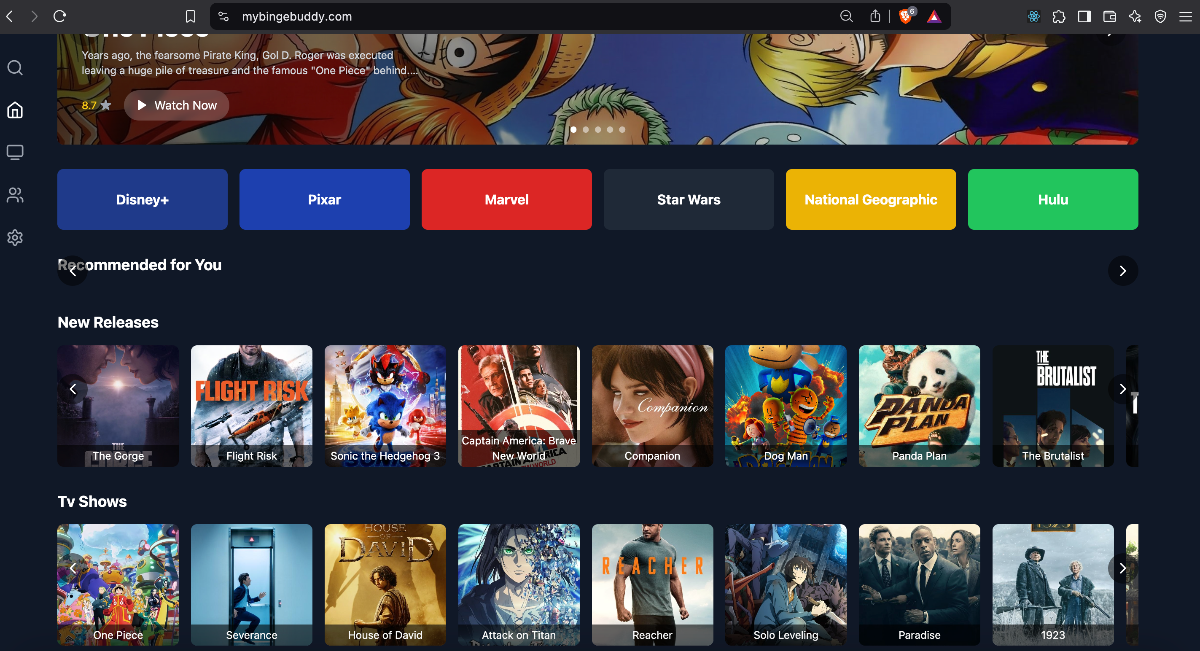Click the zoom magnifier in address bar
The width and height of the screenshot is (1200, 651).
pos(847,16)
